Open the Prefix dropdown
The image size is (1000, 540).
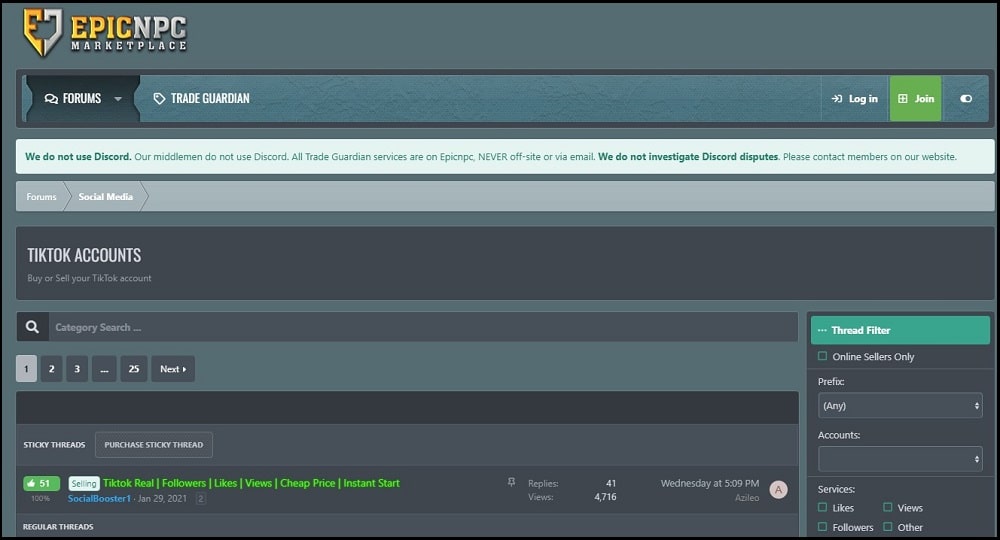(900, 405)
